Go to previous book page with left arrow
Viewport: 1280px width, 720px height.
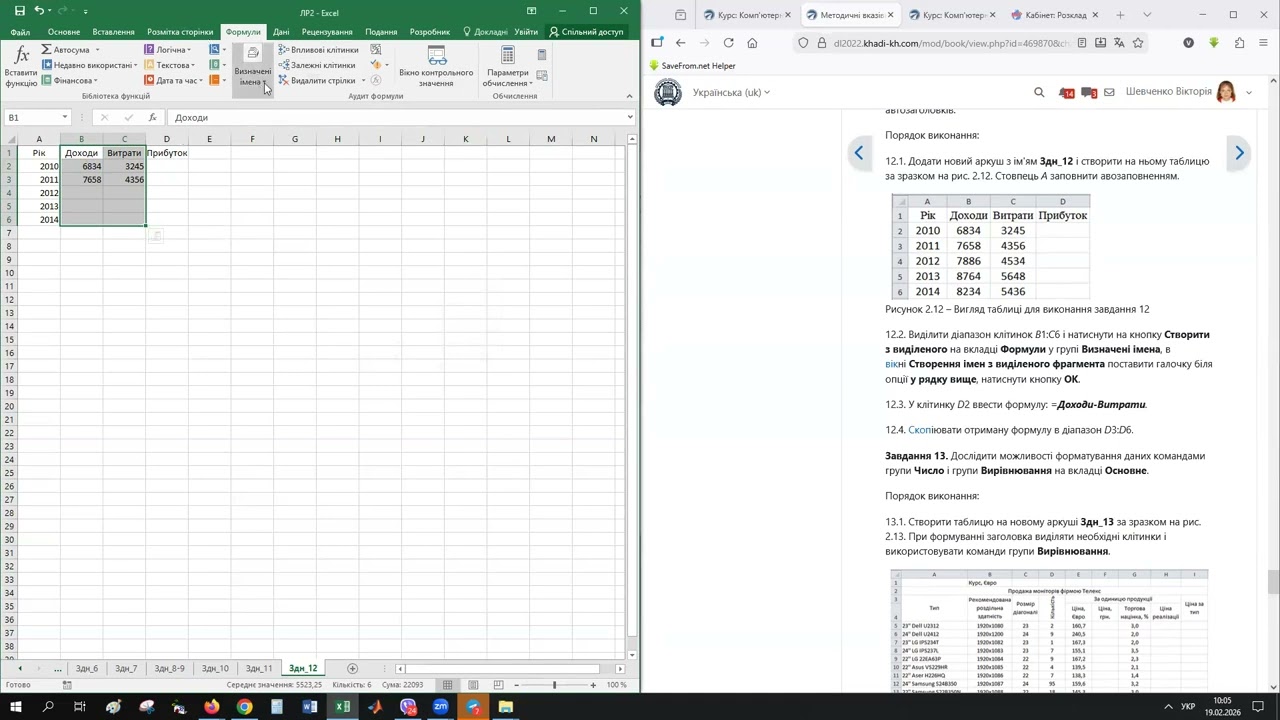click(x=858, y=153)
